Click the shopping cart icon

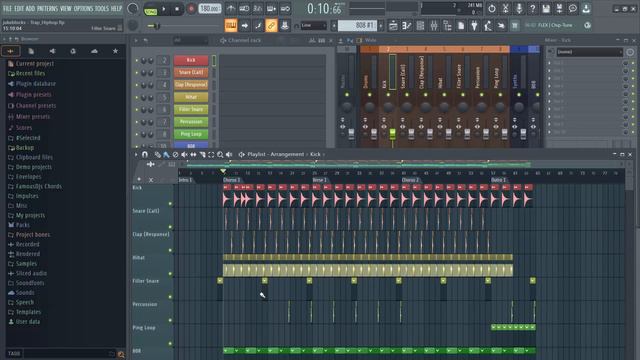pos(515,26)
